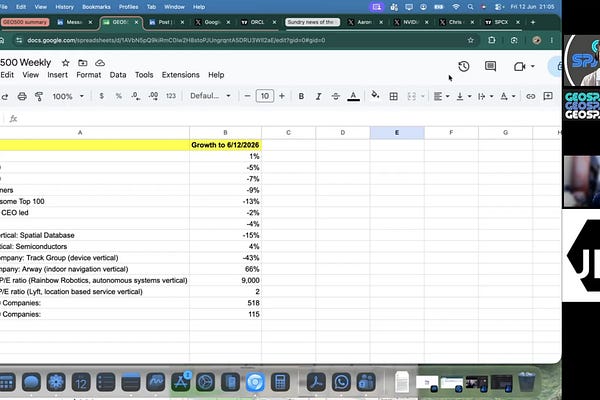Open the Format menu
The height and width of the screenshot is (400, 600).
point(89,75)
